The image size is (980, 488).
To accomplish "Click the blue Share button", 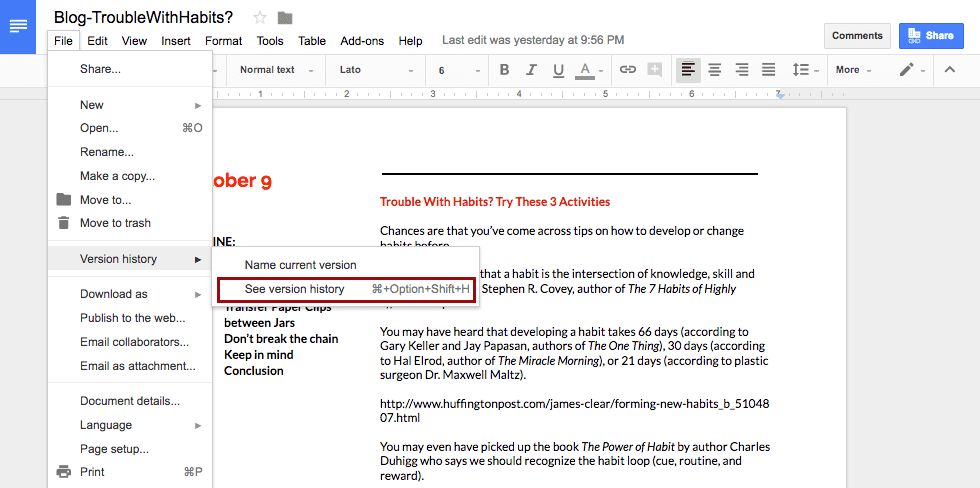I will 930,36.
